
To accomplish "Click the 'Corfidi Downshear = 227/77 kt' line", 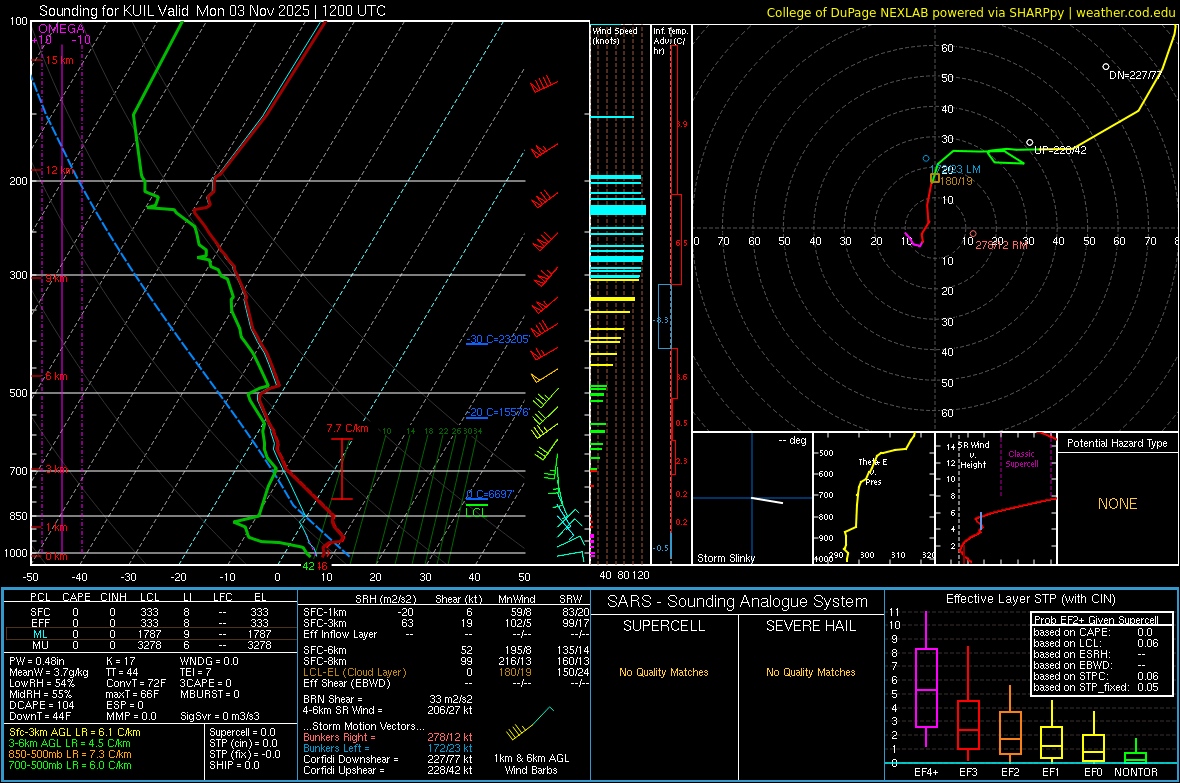I will (388, 759).
